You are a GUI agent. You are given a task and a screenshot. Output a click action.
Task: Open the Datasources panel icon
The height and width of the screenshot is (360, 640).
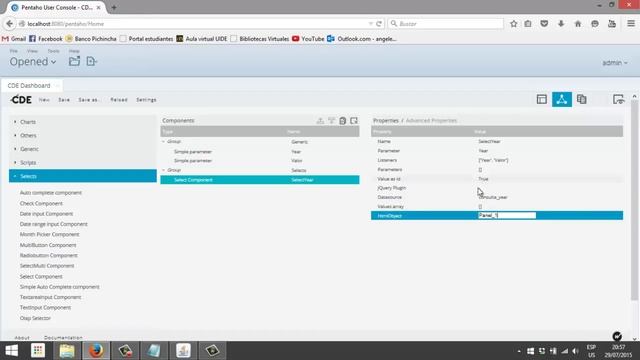coord(582,99)
